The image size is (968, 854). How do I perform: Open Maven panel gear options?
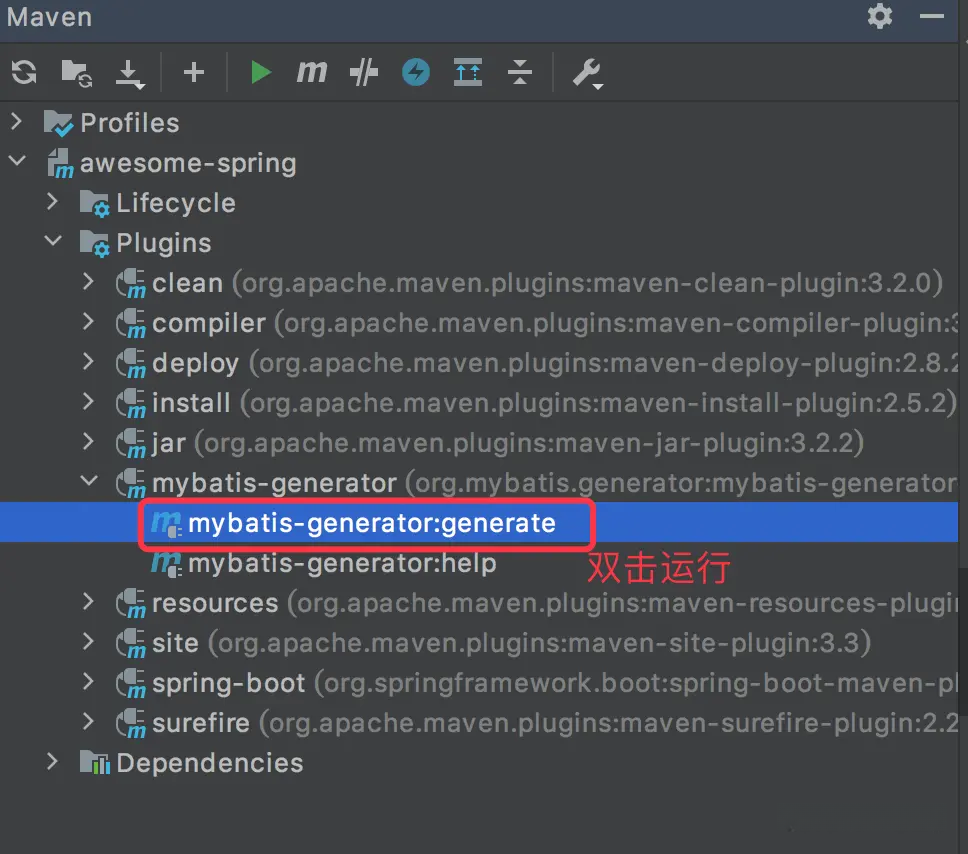(x=880, y=16)
